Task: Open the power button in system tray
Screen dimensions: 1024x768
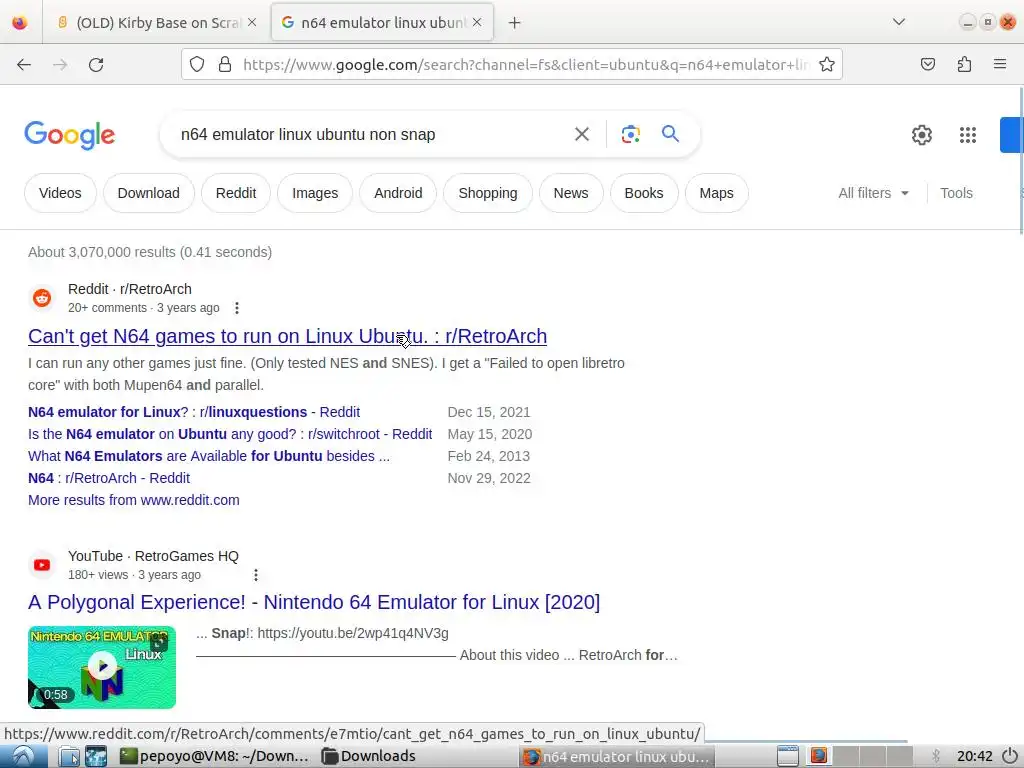Action: point(1010,756)
